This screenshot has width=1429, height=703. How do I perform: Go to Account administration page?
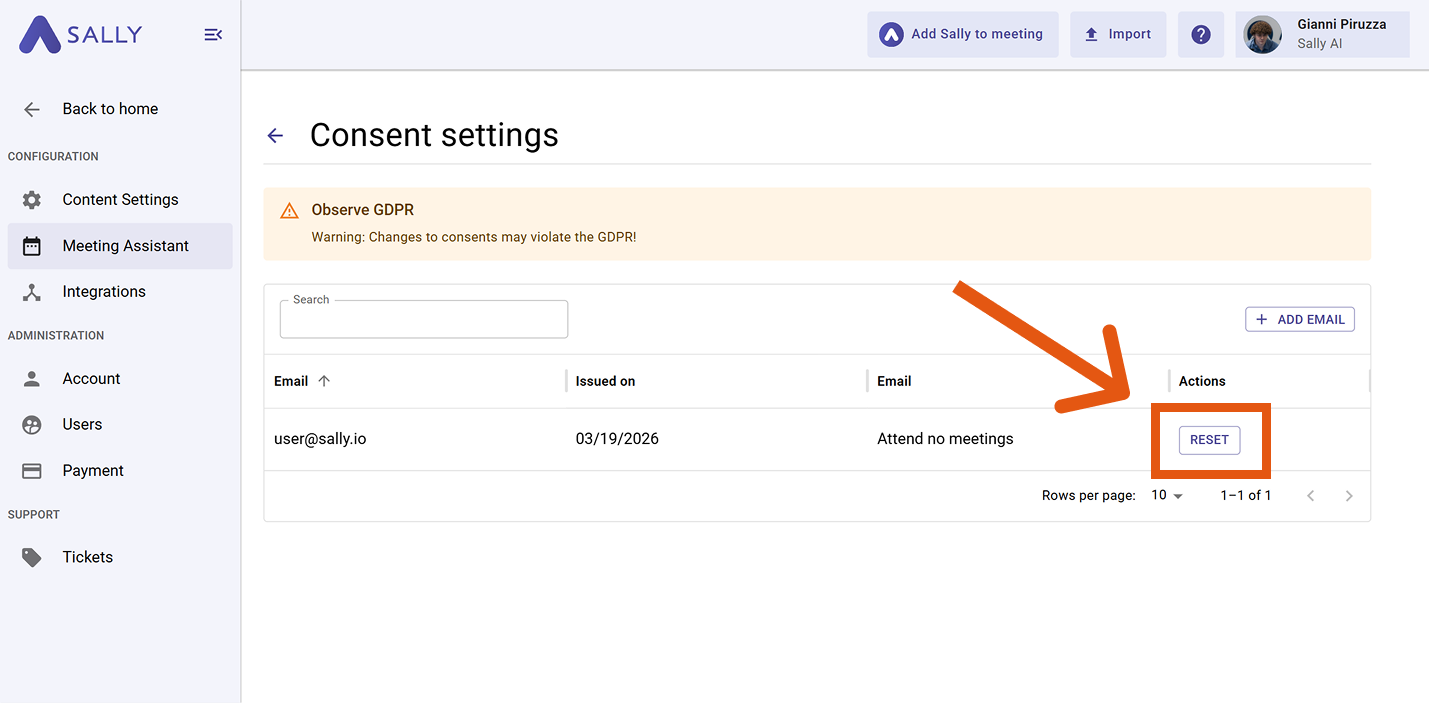click(x=91, y=379)
